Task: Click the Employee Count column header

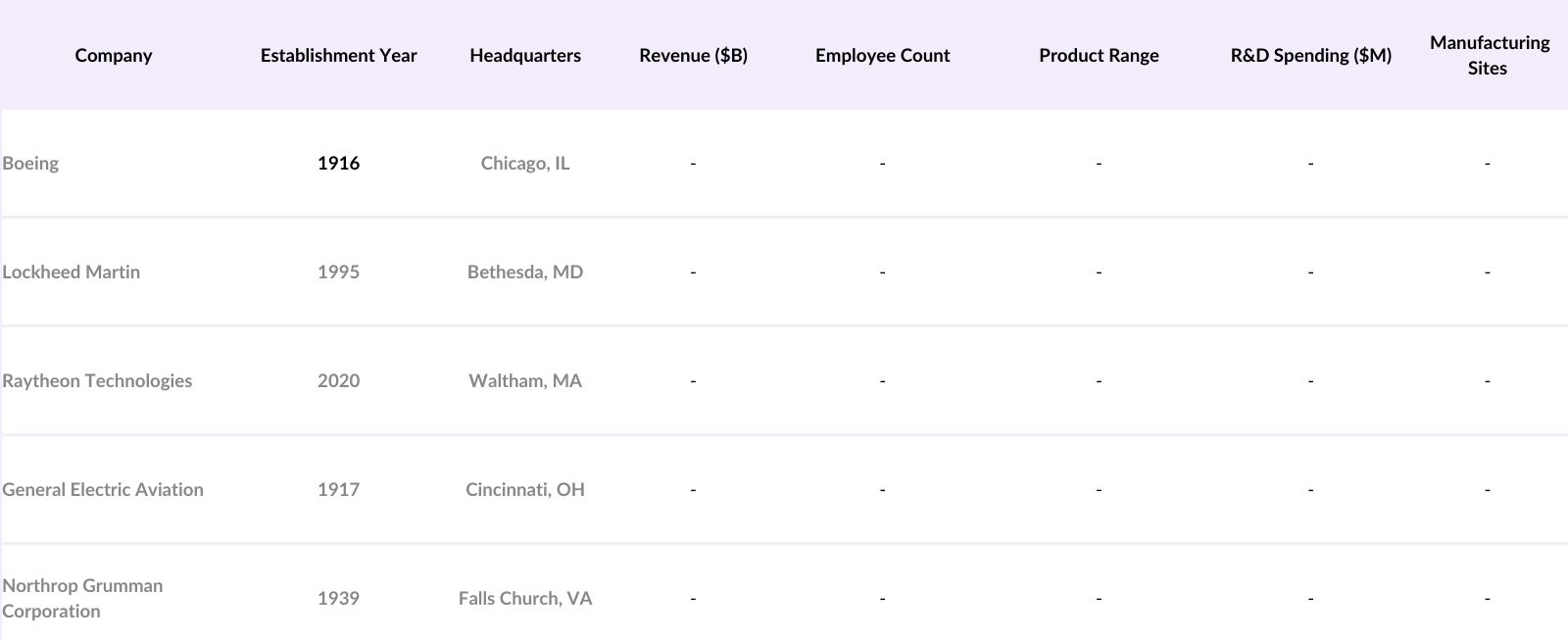Action: coord(882,55)
